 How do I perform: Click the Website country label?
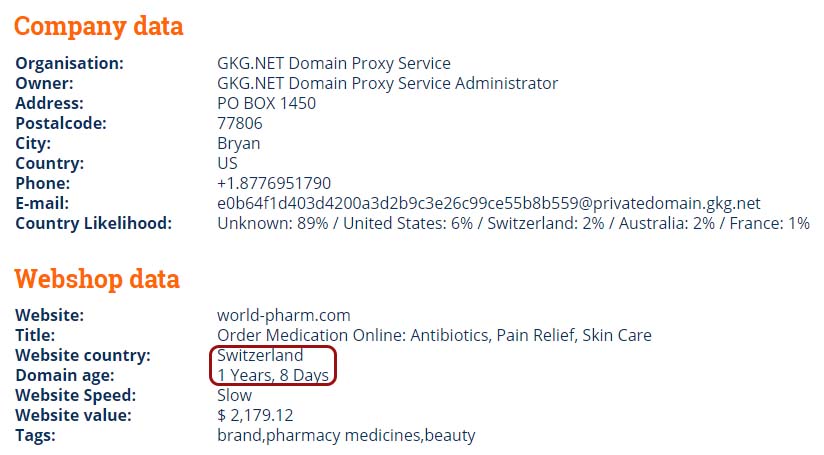tap(83, 355)
